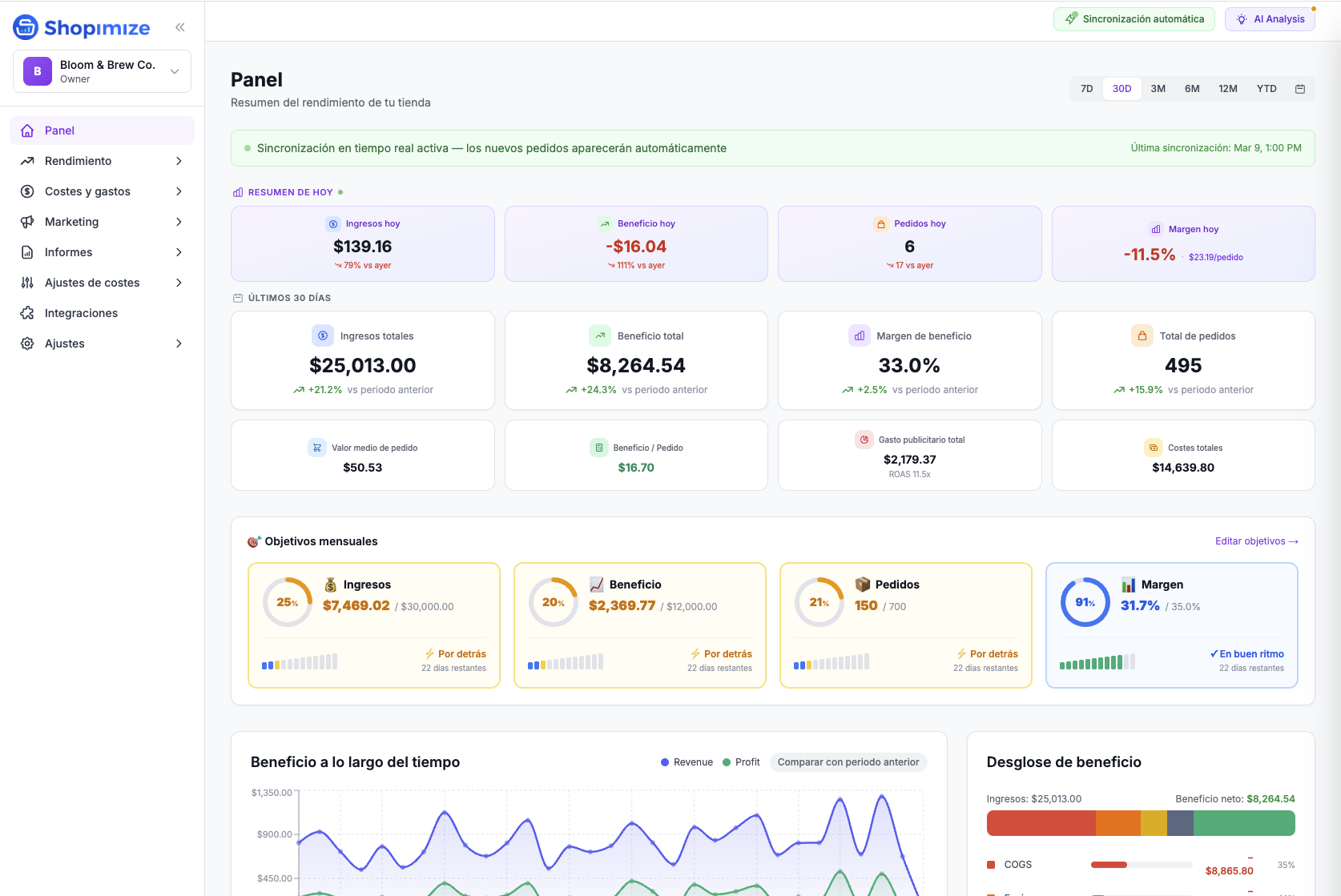Expand the Costes y gastos chevron
Viewport: 1341px width, 896px height.
(x=179, y=191)
